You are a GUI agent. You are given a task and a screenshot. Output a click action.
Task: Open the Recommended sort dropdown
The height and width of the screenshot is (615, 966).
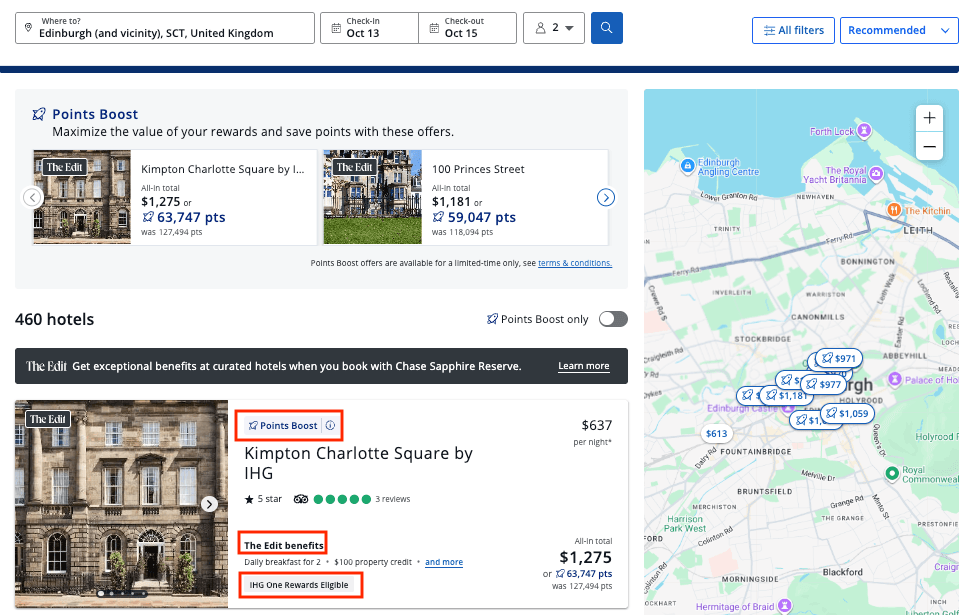click(899, 30)
